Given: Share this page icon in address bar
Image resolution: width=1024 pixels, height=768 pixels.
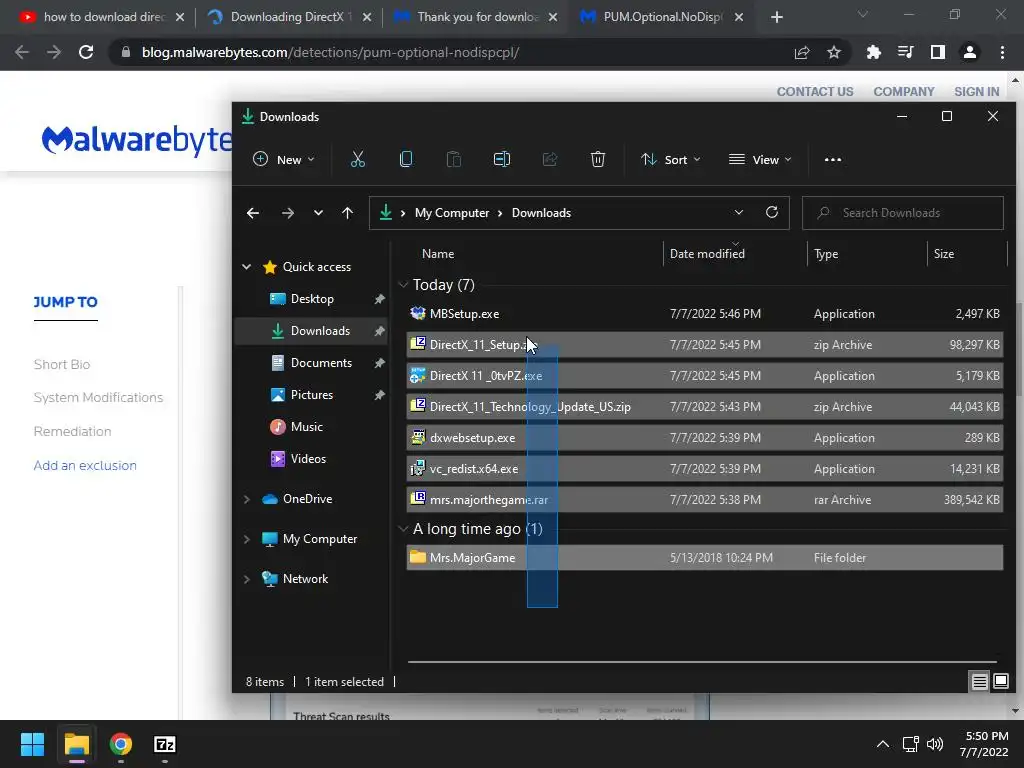Looking at the screenshot, I should pyautogui.click(x=802, y=52).
